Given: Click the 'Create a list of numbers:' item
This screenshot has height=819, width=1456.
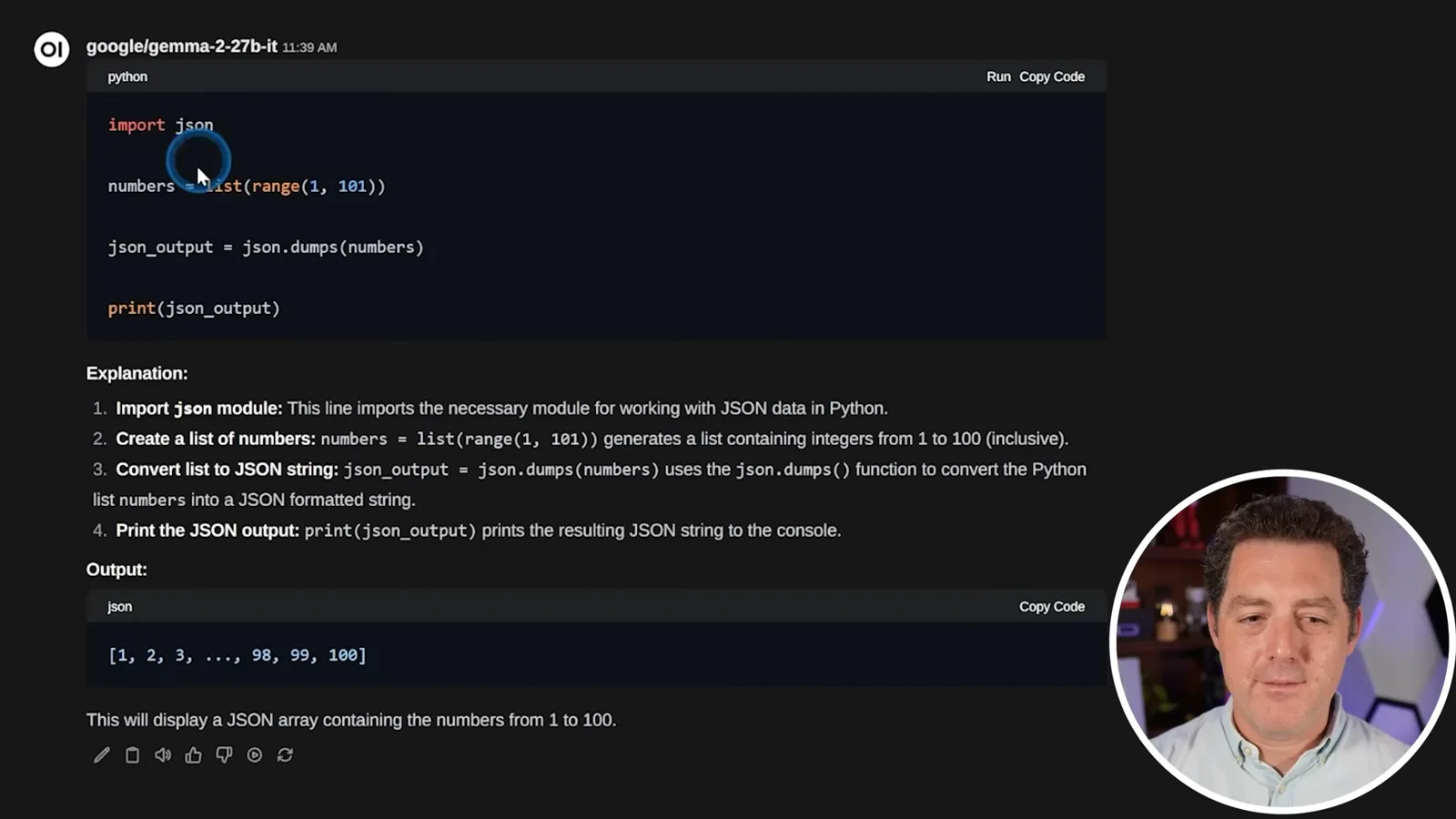Looking at the screenshot, I should [x=581, y=439].
